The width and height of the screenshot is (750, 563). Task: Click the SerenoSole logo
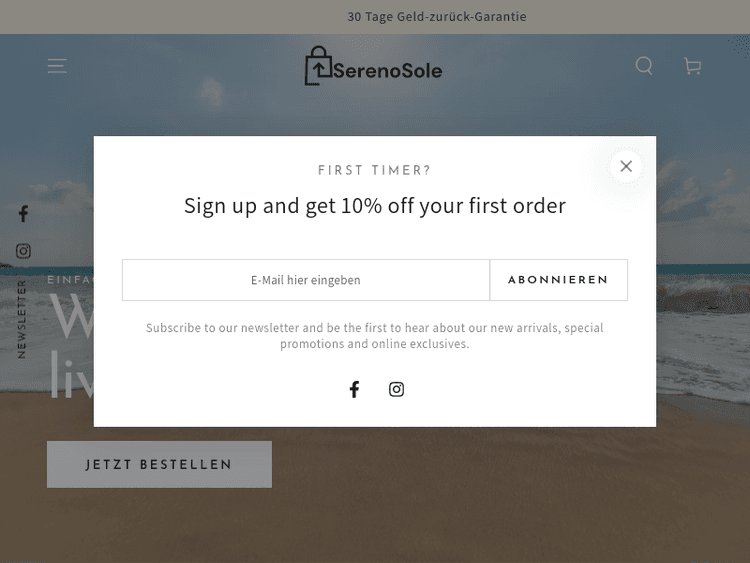pyautogui.click(x=373, y=67)
